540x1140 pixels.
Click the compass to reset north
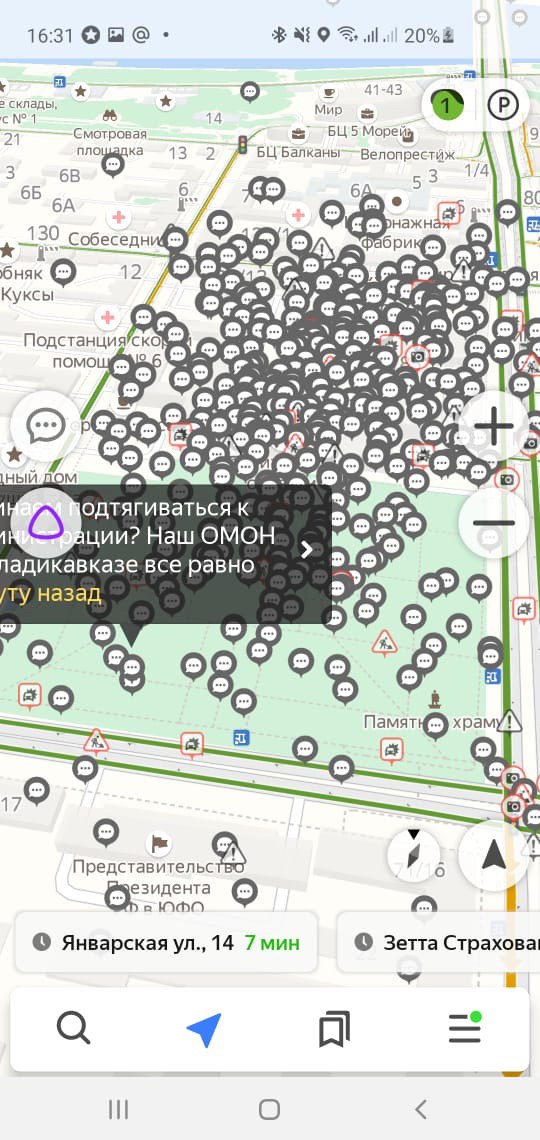414,854
